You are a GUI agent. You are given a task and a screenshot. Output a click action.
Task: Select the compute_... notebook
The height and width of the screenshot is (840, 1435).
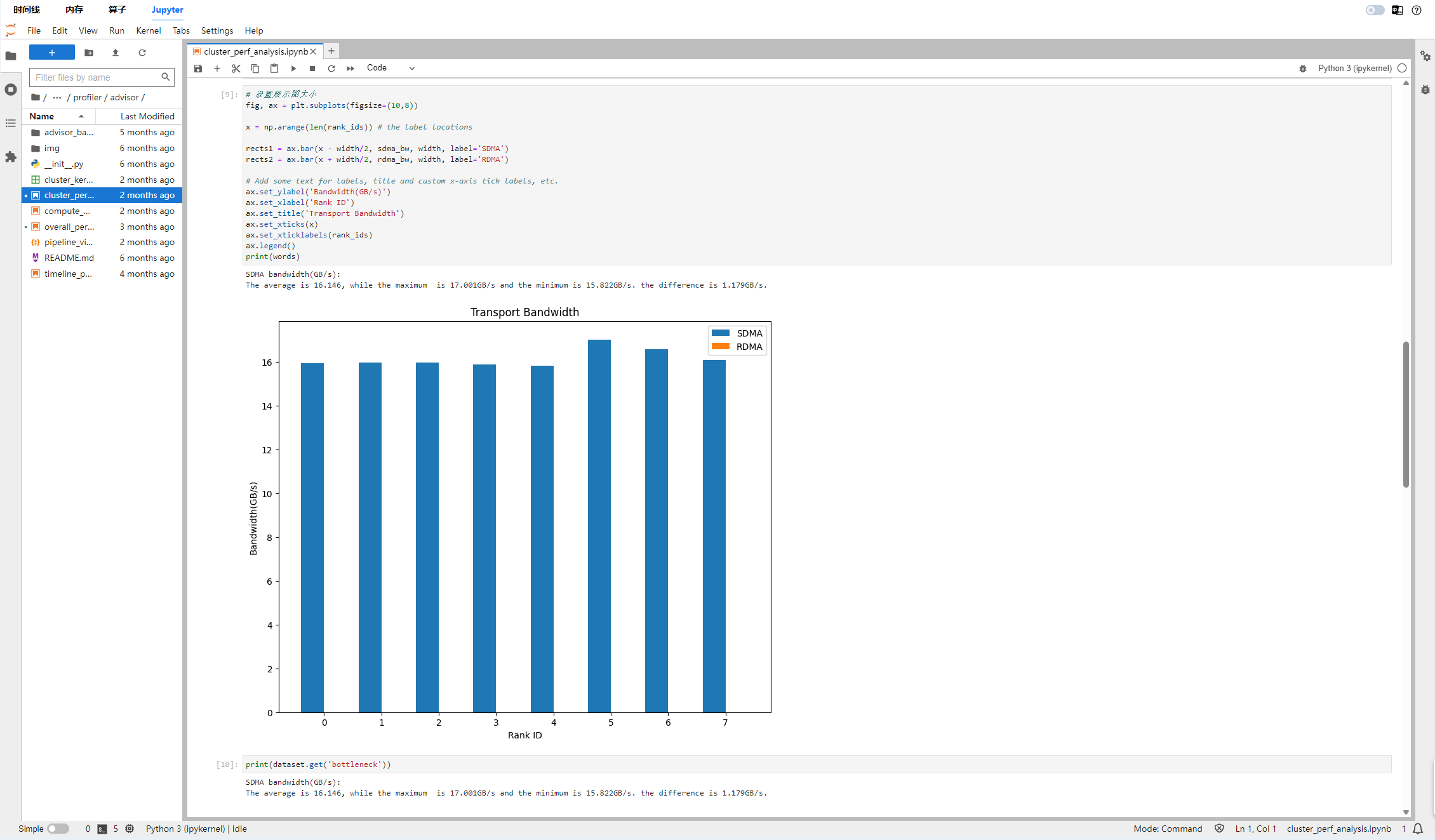point(102,211)
